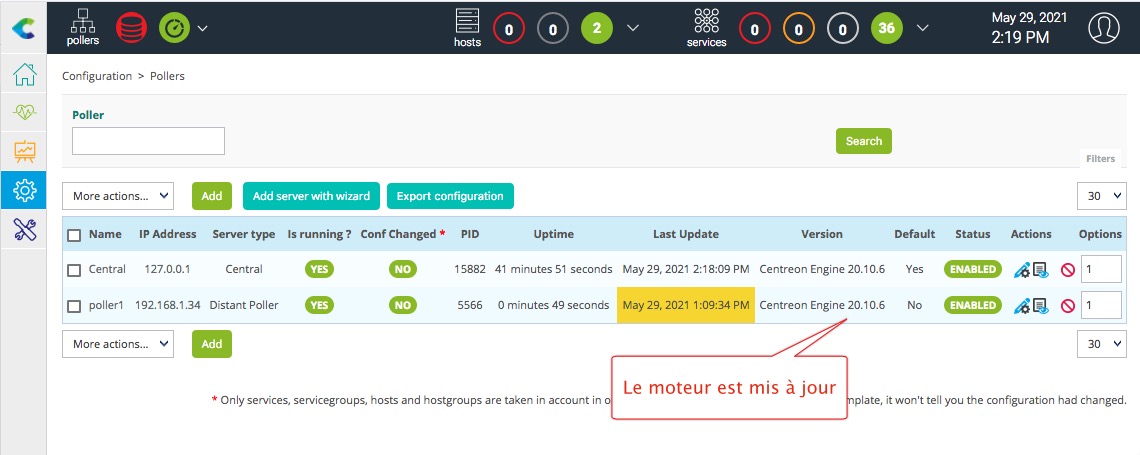Viewport: 1140px width, 455px height.
Task: Open the top page-size dropdown showing 30
Action: (x=1102, y=196)
